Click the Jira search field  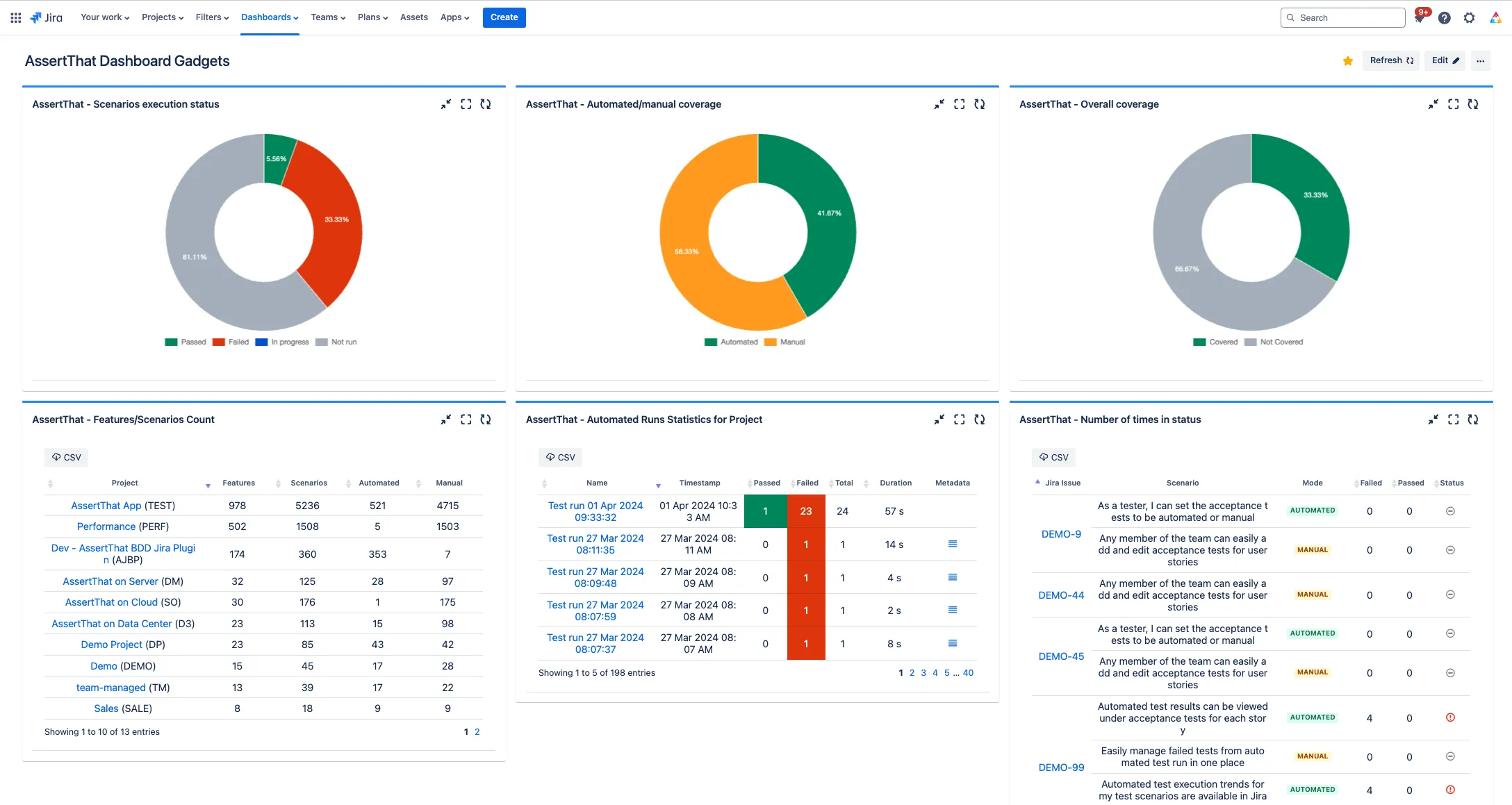[1342, 18]
